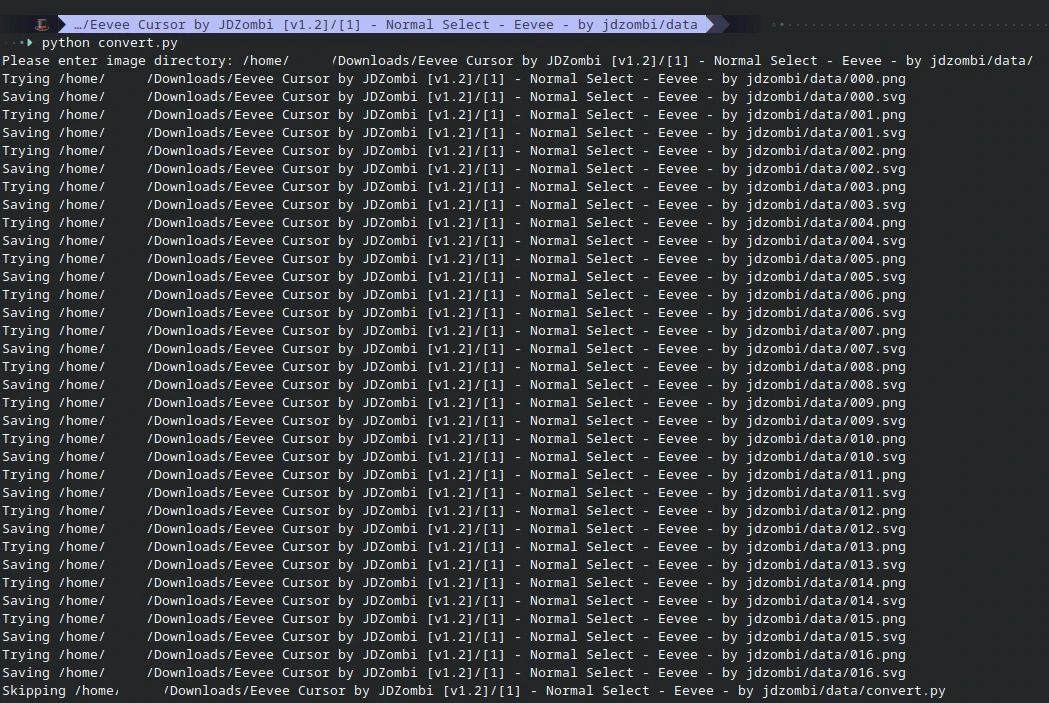Click the Saving line for 008.svg
This screenshot has width=1049, height=703.
tap(454, 385)
